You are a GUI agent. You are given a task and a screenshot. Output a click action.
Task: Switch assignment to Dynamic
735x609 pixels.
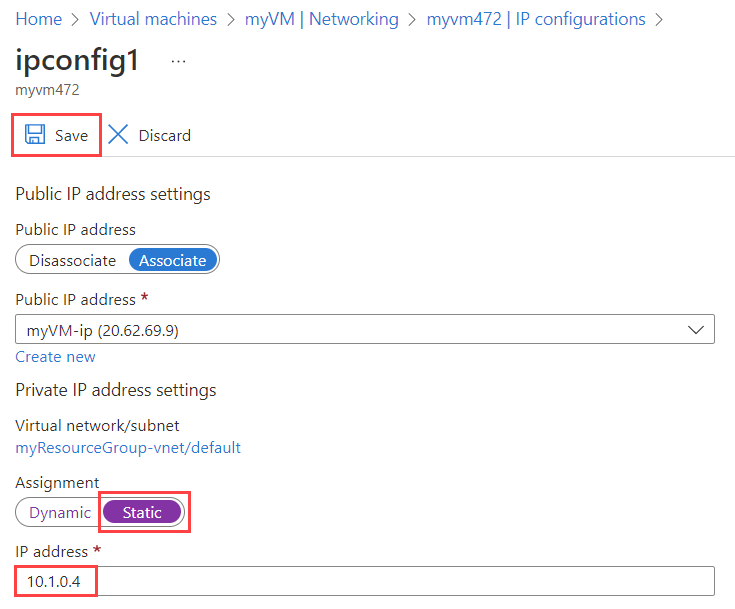click(59, 512)
